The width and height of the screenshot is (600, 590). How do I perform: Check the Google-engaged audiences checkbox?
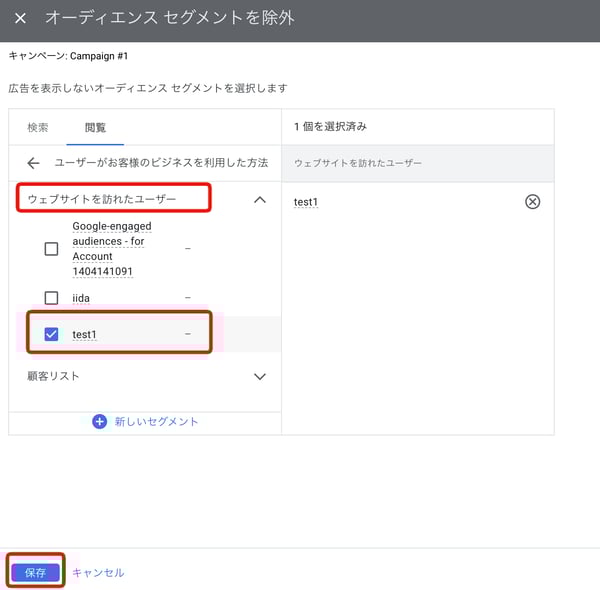tap(51, 249)
